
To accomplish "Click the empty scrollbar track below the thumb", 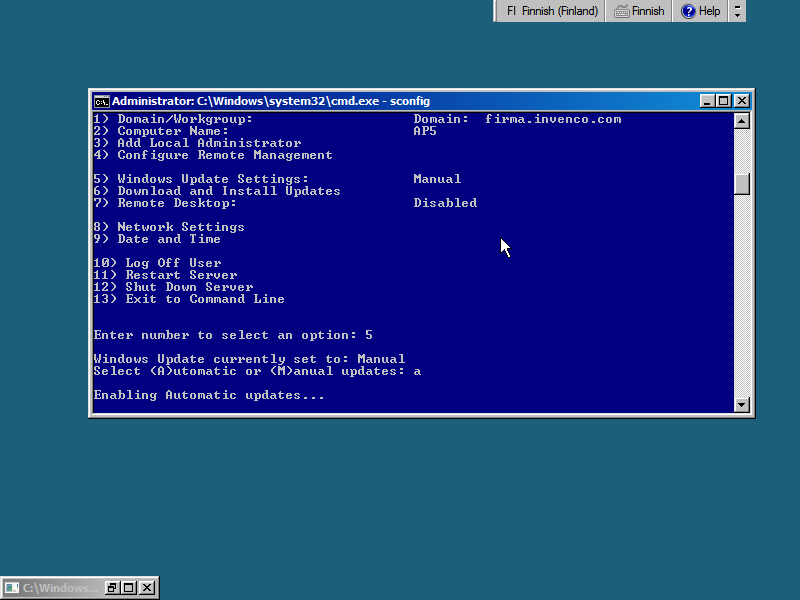I will coord(741,300).
